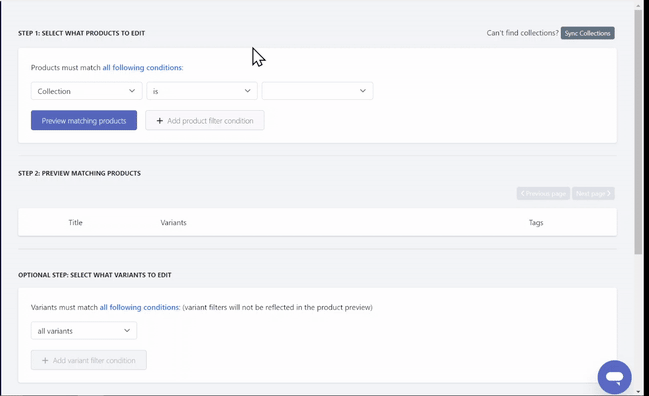This screenshot has height=396, width=649.
Task: Click 'Step 1: Select what products to edit' heading
Action: [x=82, y=33]
